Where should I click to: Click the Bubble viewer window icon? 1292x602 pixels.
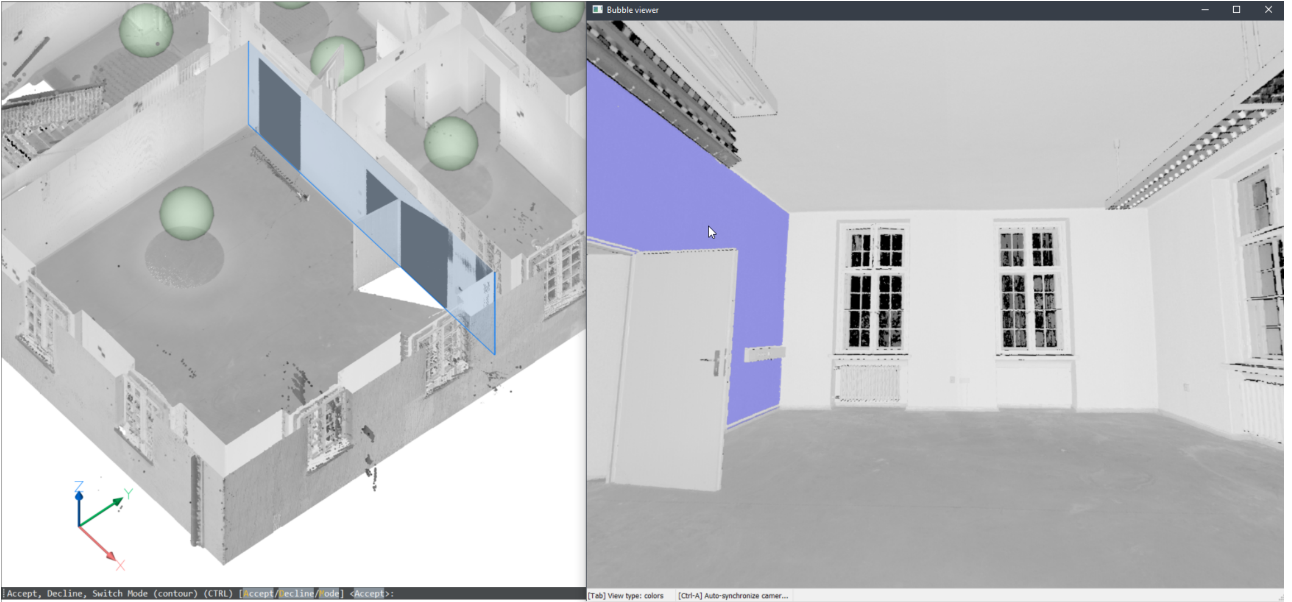597,10
